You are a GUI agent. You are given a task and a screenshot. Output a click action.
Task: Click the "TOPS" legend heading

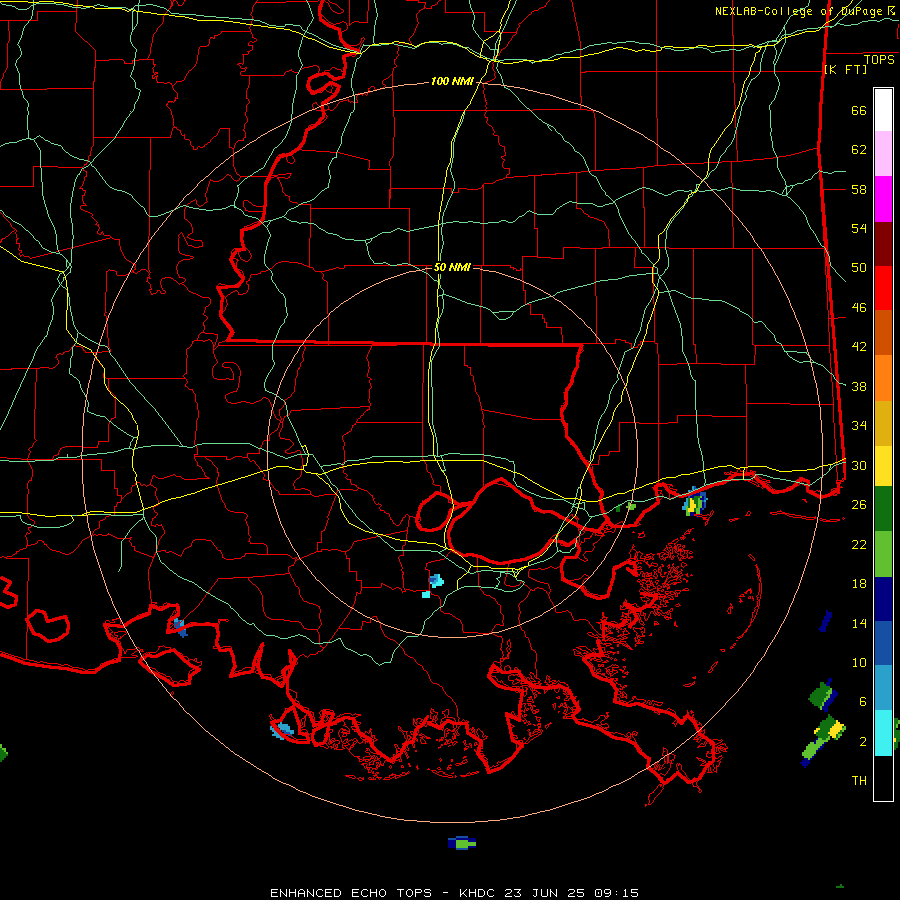(879, 60)
